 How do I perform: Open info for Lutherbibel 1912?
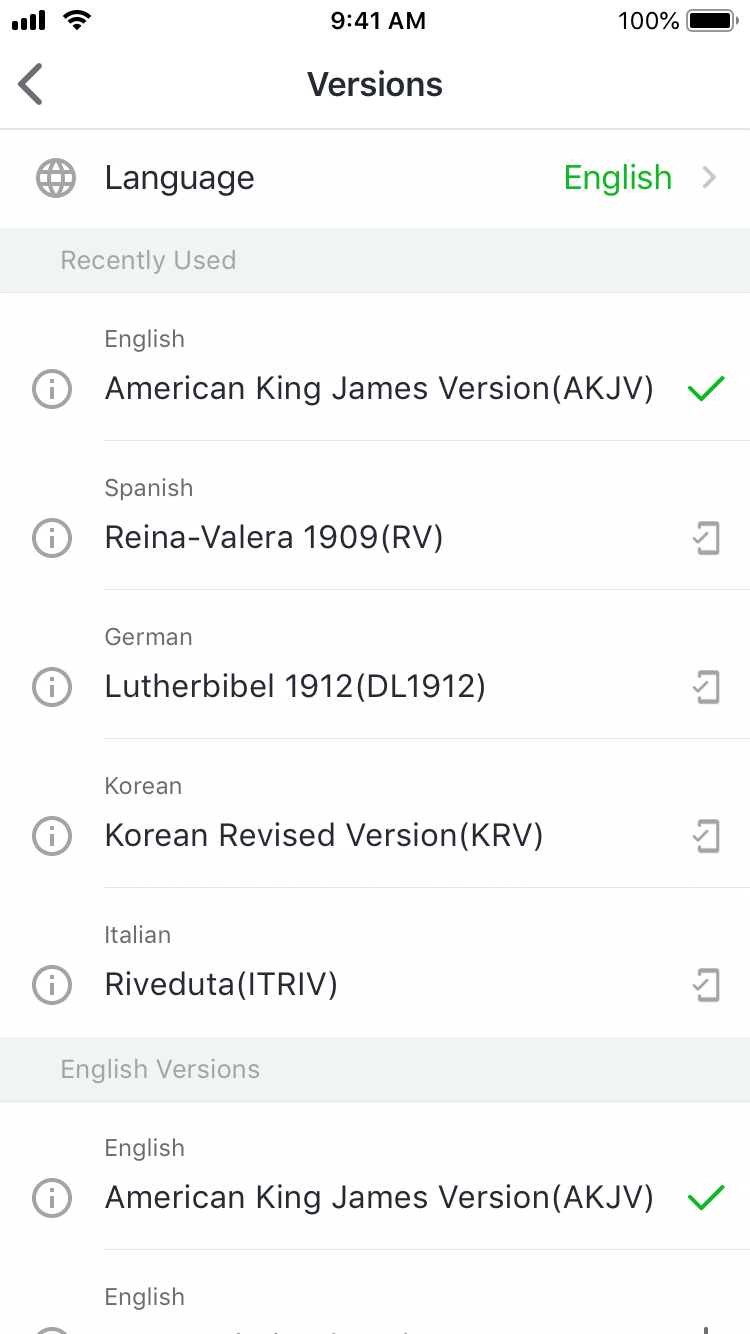click(x=52, y=687)
